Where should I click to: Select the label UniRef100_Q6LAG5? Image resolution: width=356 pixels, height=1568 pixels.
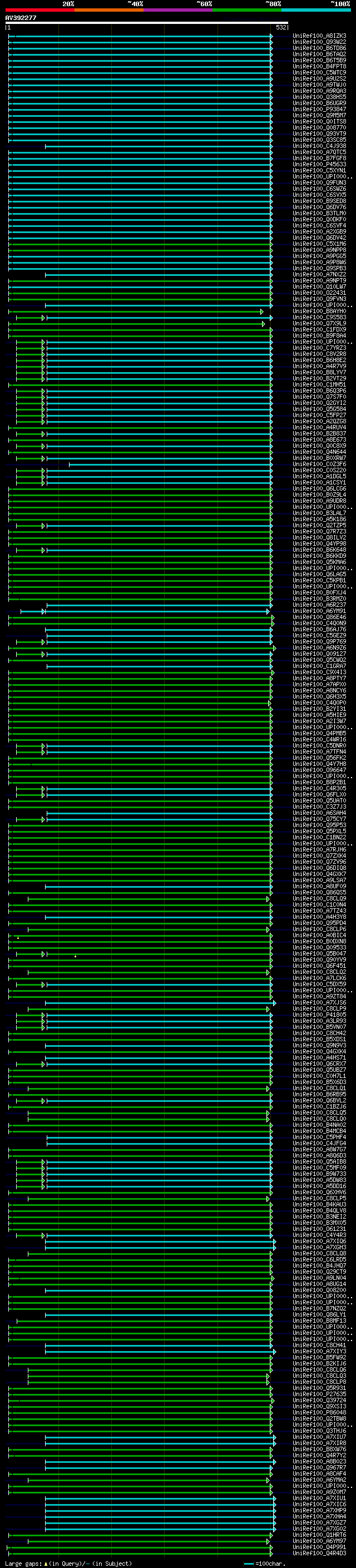coord(319,575)
